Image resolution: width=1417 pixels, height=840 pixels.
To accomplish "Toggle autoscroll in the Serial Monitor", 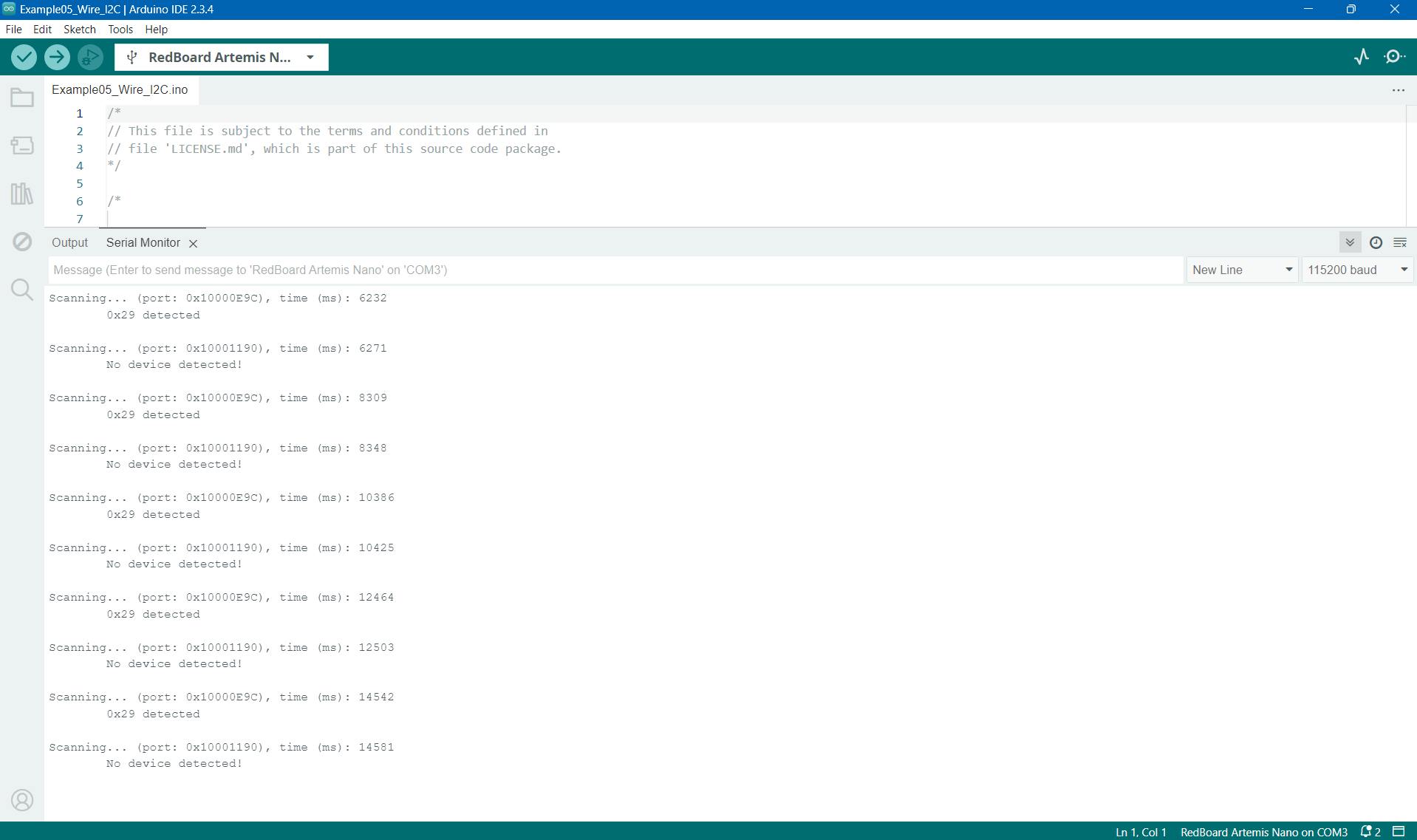I will (x=1350, y=242).
